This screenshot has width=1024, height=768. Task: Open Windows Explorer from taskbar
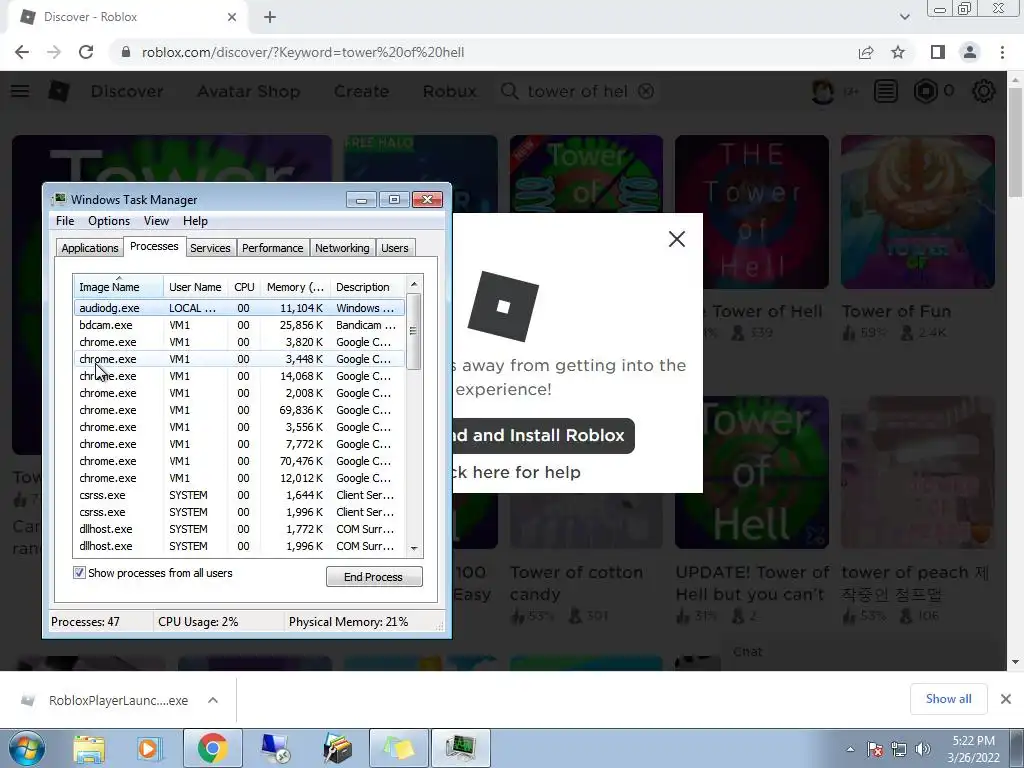coord(89,748)
